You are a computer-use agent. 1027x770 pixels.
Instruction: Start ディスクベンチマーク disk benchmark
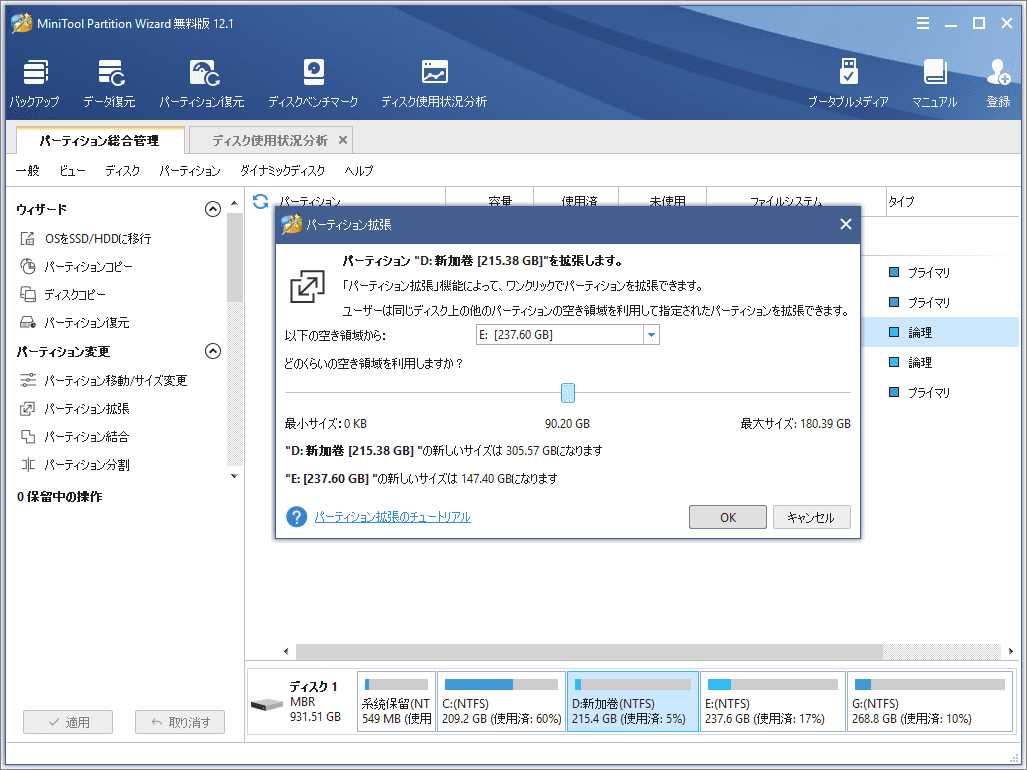tap(313, 82)
